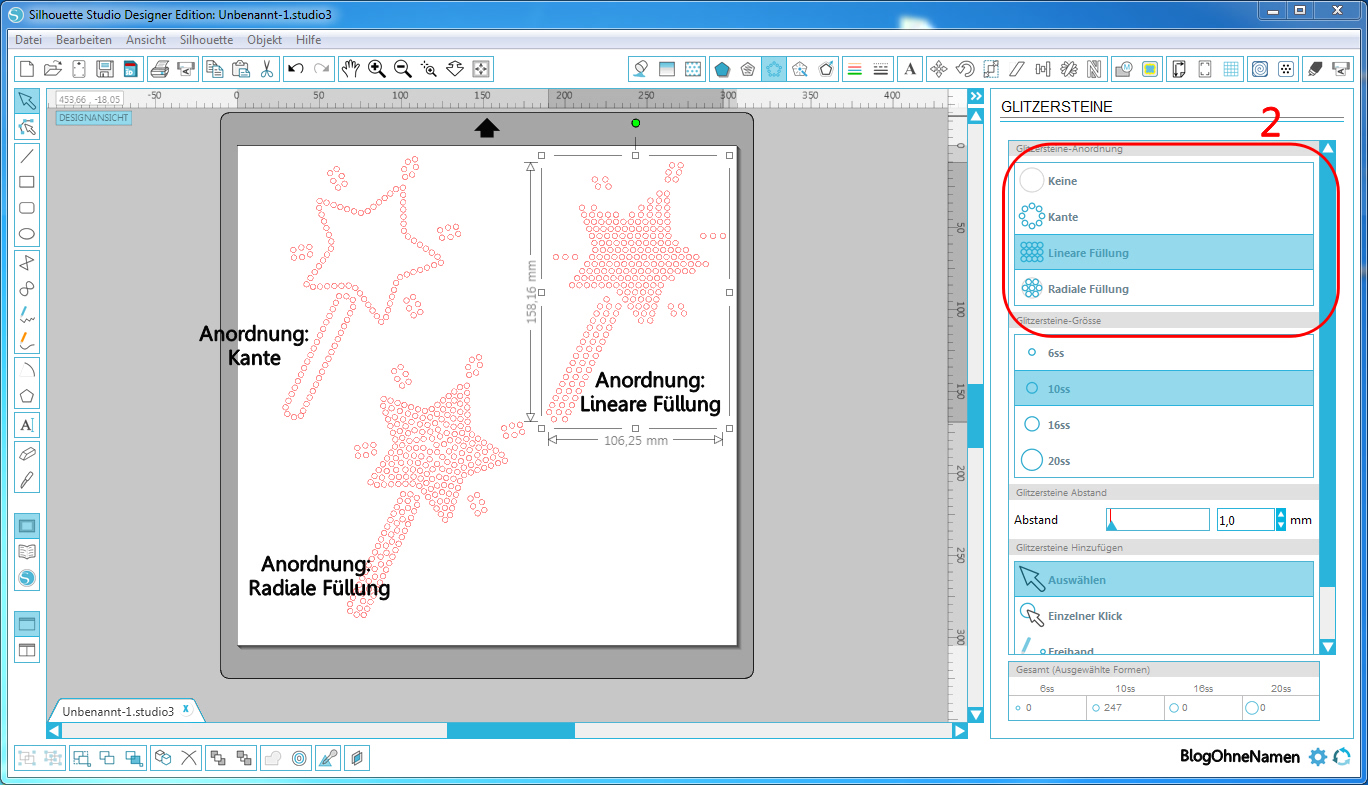This screenshot has width=1368, height=785.
Task: Open the Objekt menu
Action: (264, 40)
